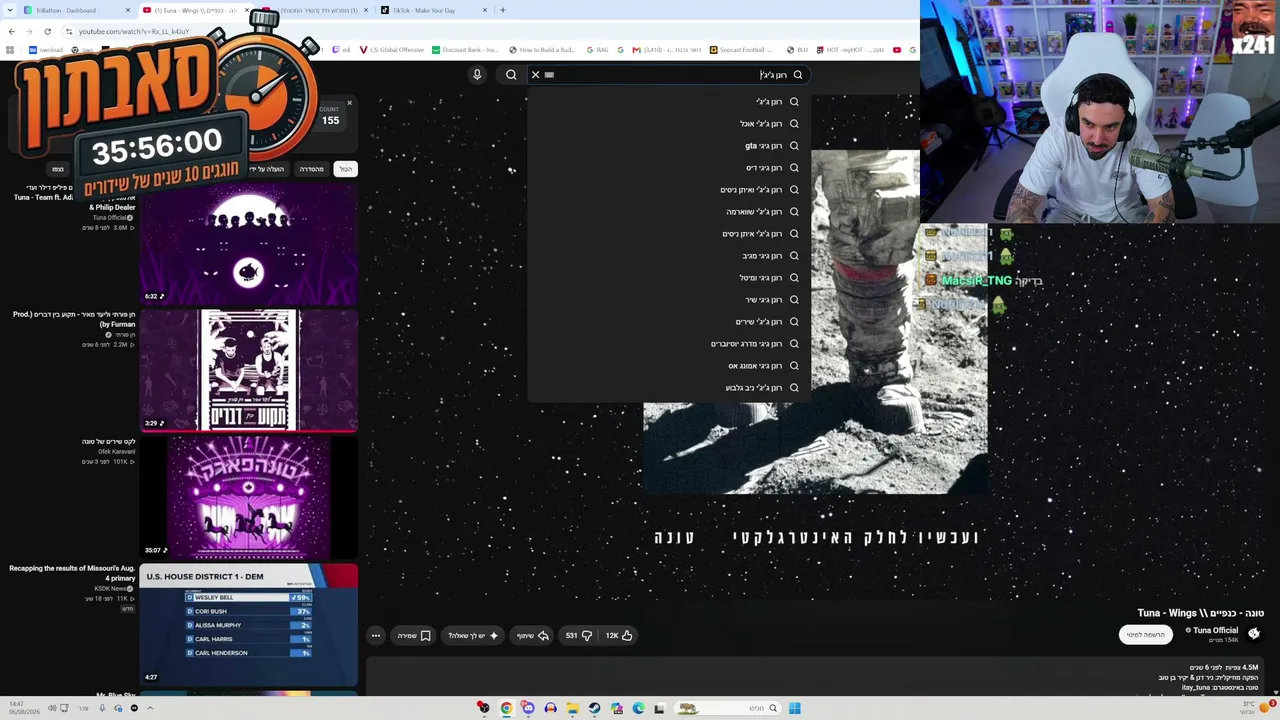
Task: Open the RAG bookmark
Action: pos(598,50)
